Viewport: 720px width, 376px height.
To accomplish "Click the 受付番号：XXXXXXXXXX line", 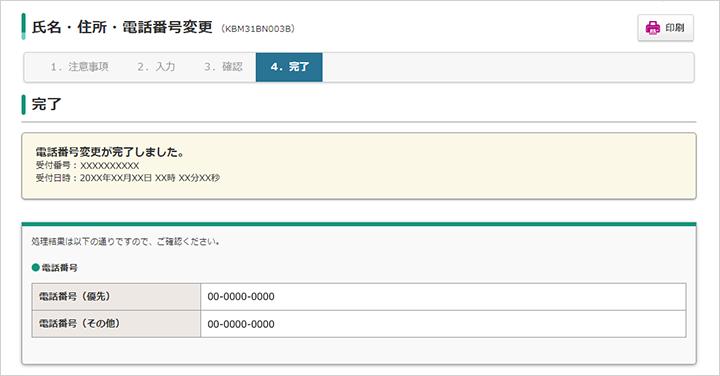I will tap(87, 166).
